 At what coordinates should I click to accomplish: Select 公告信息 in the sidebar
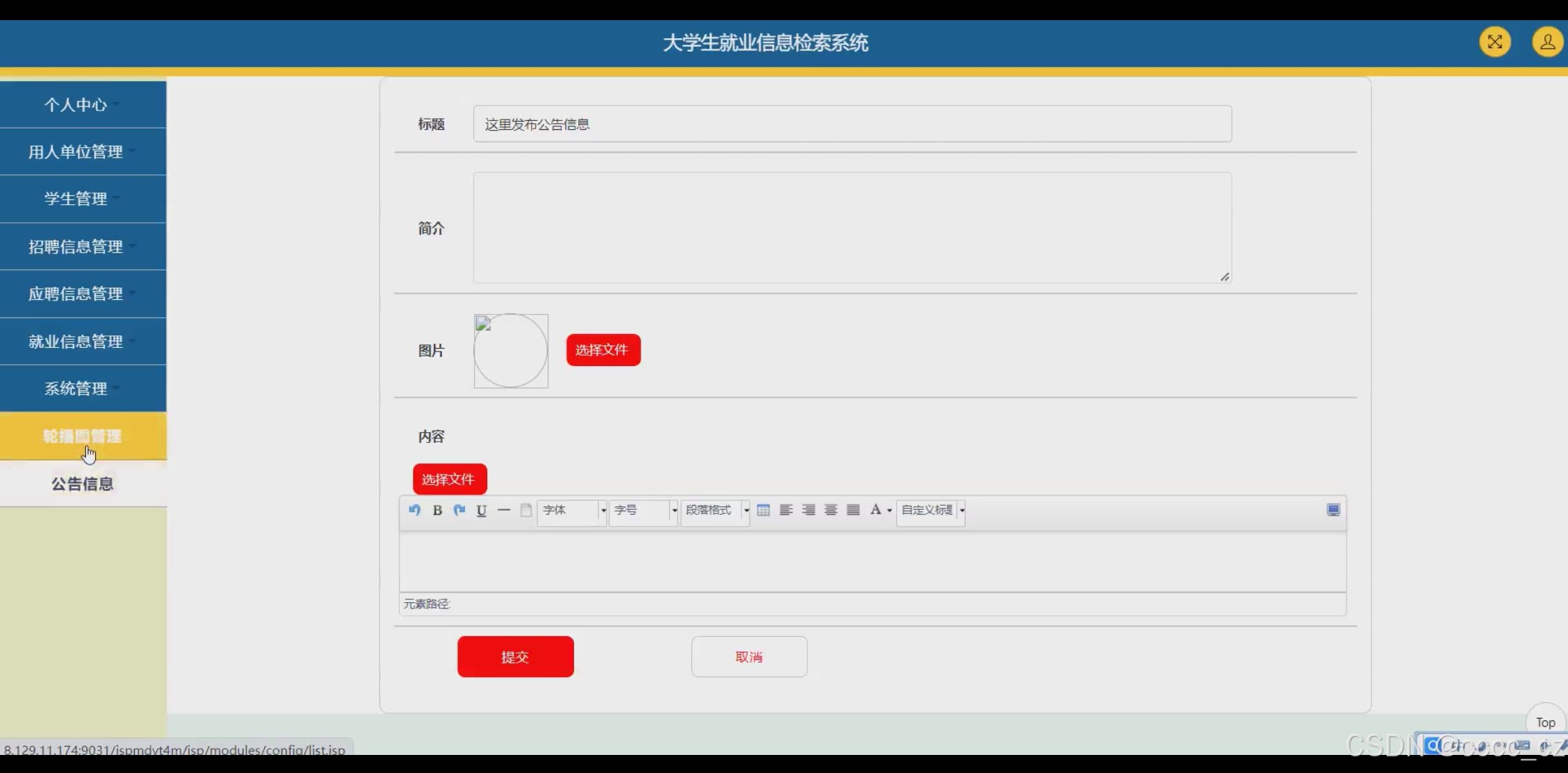tap(83, 484)
